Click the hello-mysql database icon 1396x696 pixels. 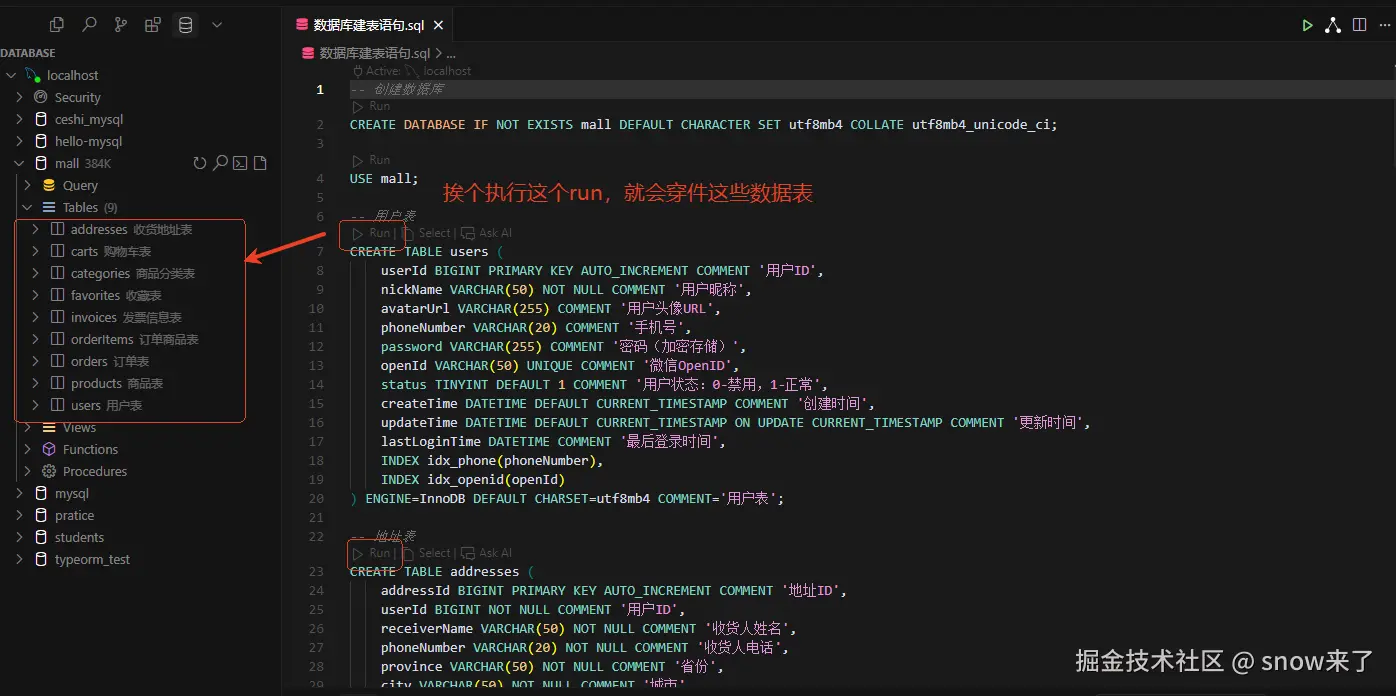coord(41,141)
